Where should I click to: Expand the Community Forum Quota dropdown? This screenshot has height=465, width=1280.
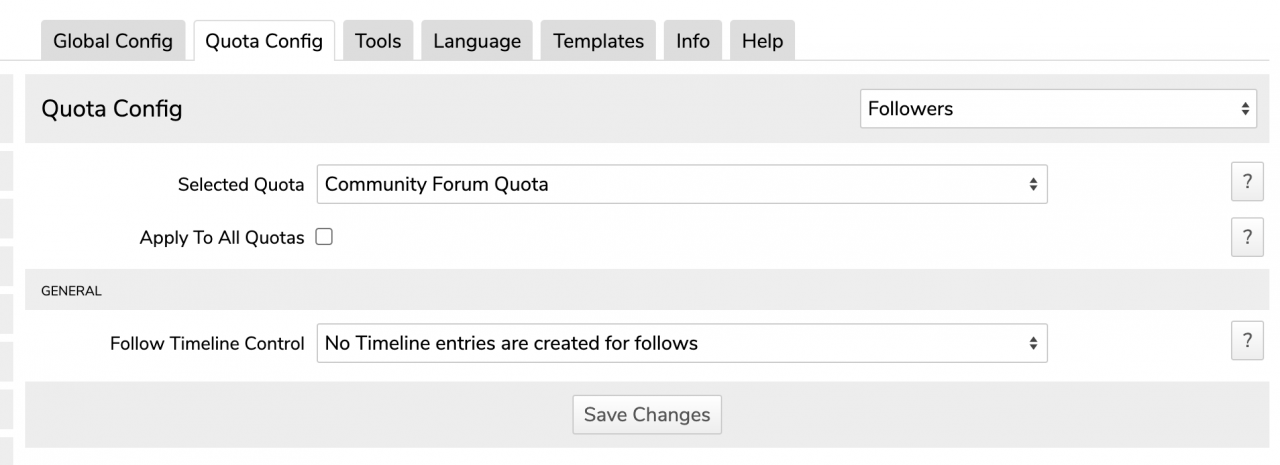(x=681, y=184)
